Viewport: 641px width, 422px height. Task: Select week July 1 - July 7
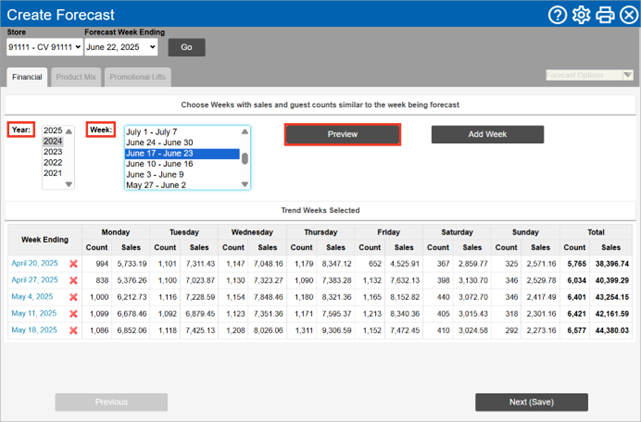(x=182, y=132)
